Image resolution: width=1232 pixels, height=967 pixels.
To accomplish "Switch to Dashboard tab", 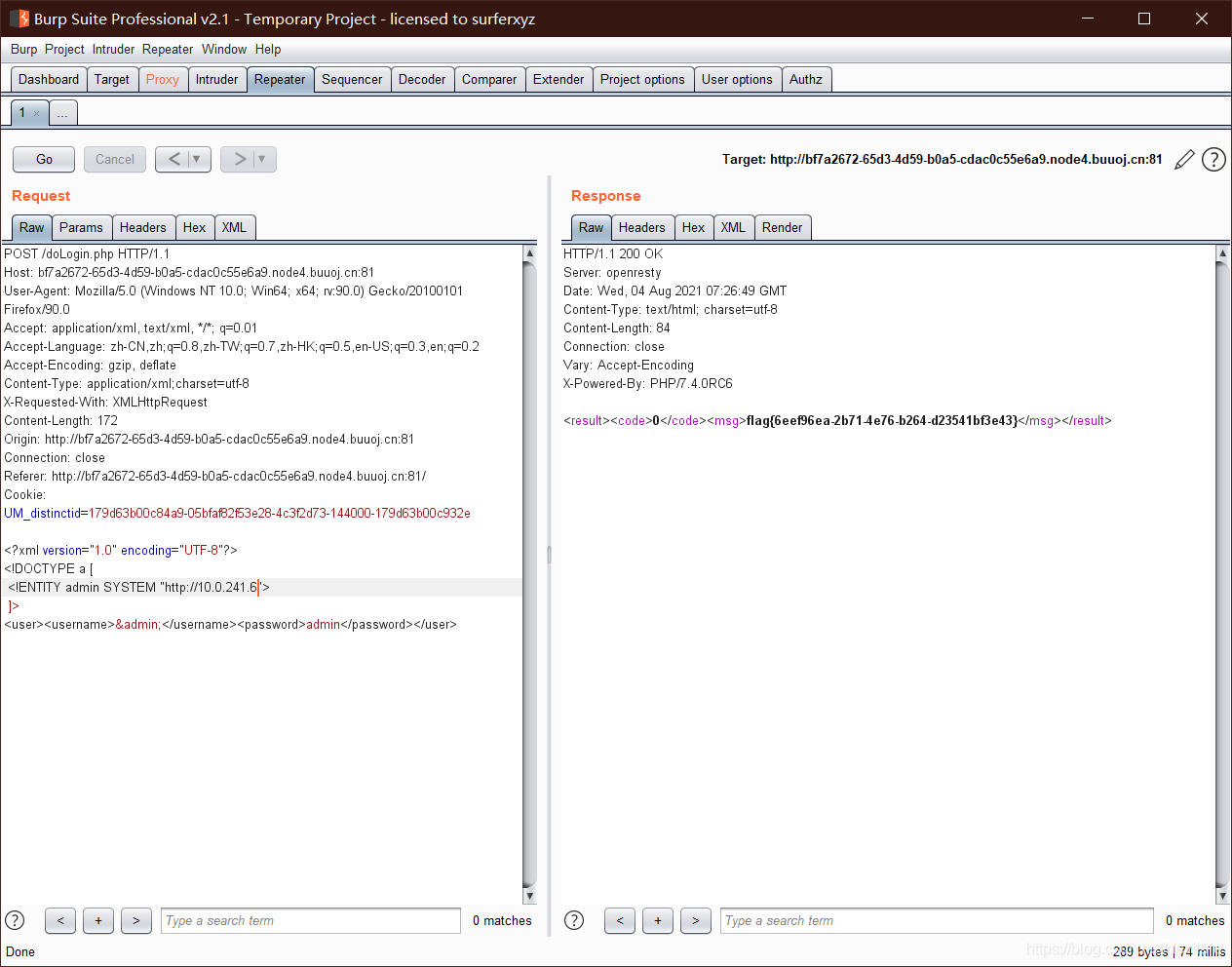I will point(49,80).
